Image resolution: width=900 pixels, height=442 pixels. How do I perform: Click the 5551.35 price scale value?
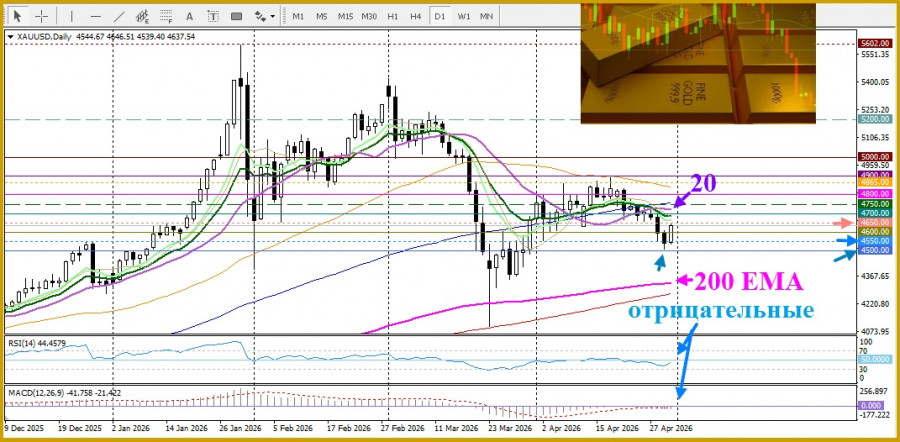click(x=874, y=54)
